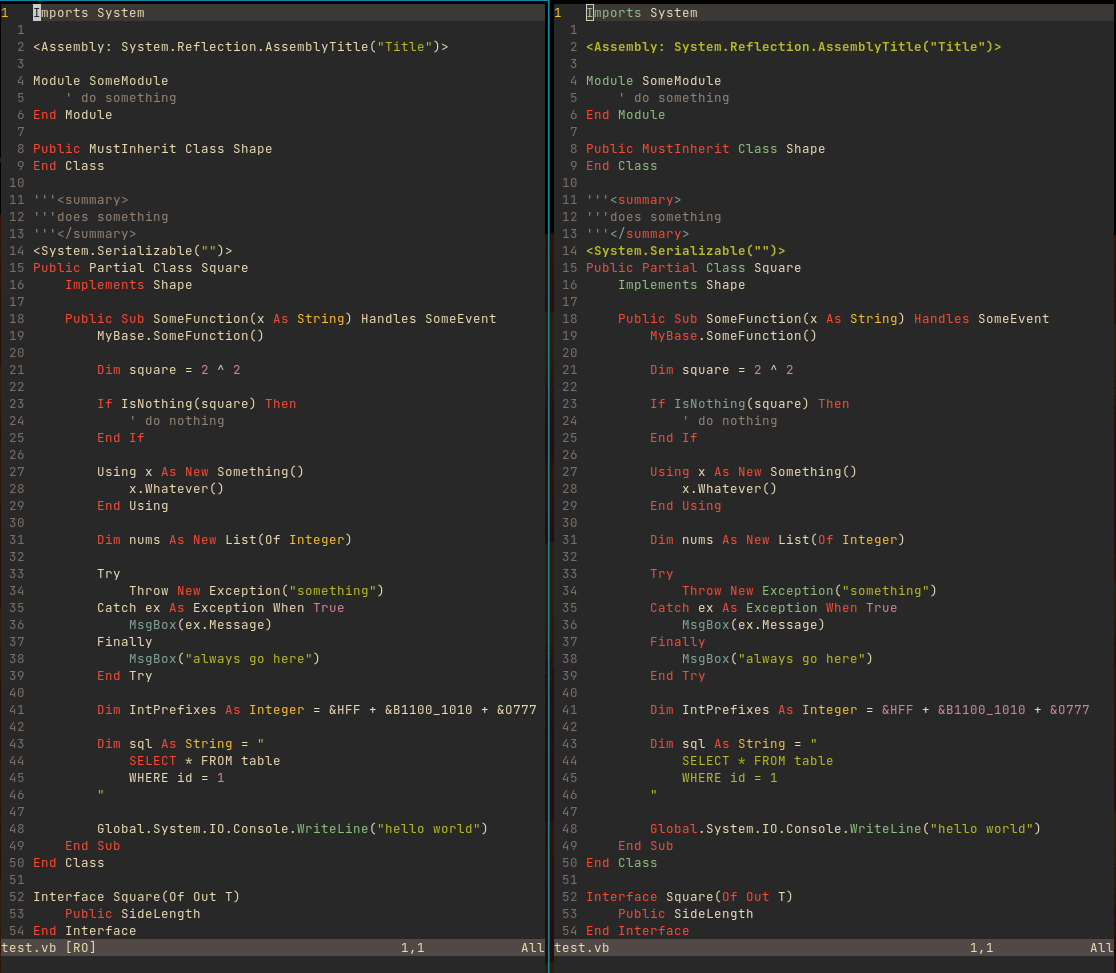Image resolution: width=1116 pixels, height=973 pixels.
Task: Click '"always go here"' string in right pane
Action: (801, 659)
